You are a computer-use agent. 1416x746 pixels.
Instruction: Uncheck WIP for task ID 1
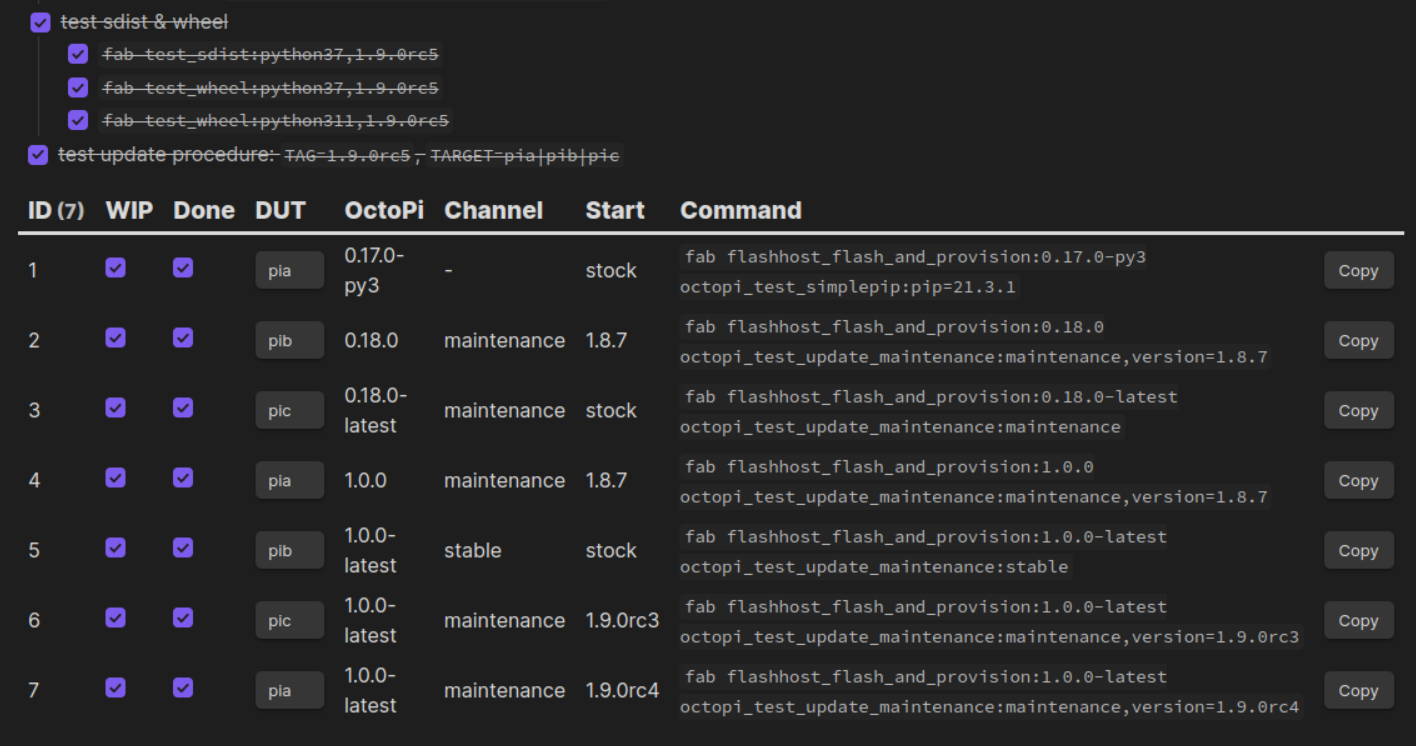coord(115,269)
